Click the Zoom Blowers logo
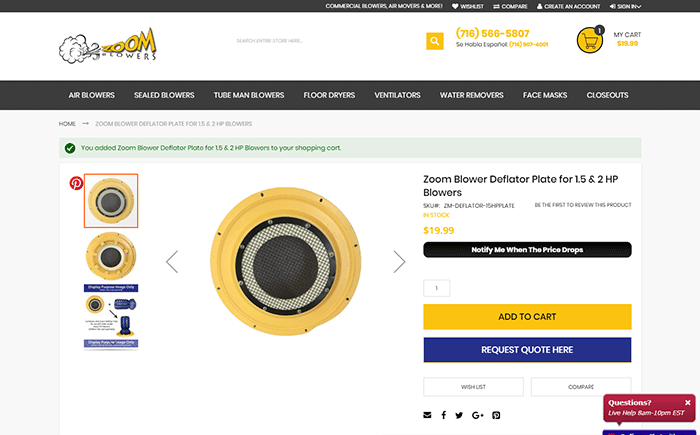 pos(108,45)
